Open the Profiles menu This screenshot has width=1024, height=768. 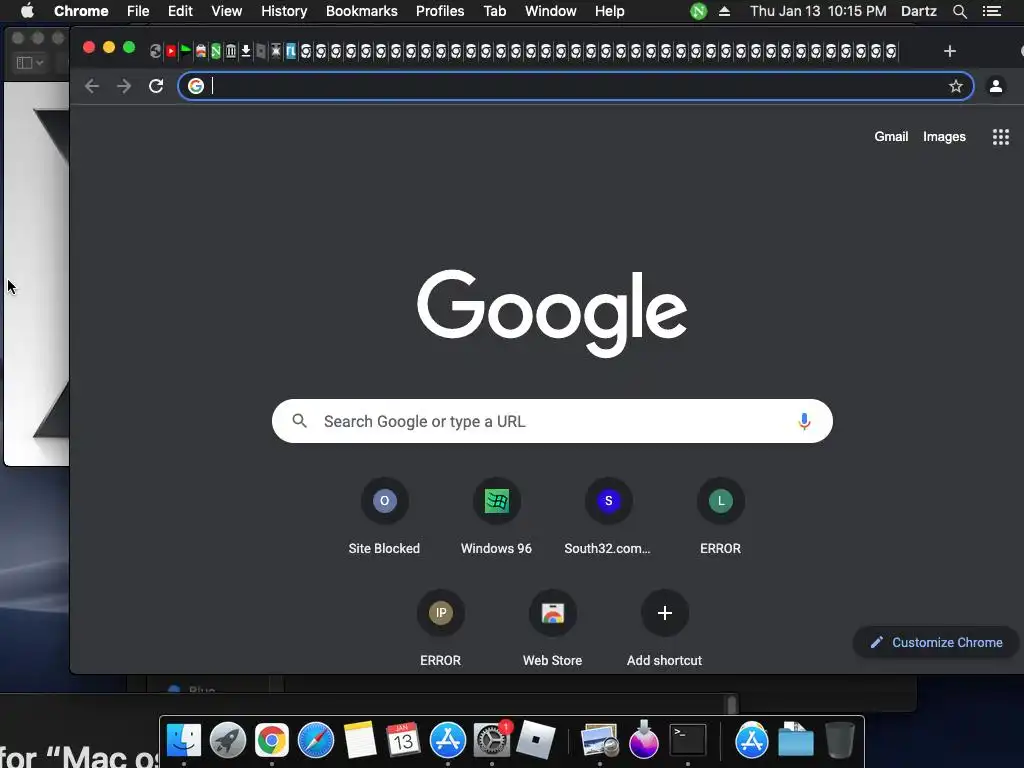tap(440, 11)
